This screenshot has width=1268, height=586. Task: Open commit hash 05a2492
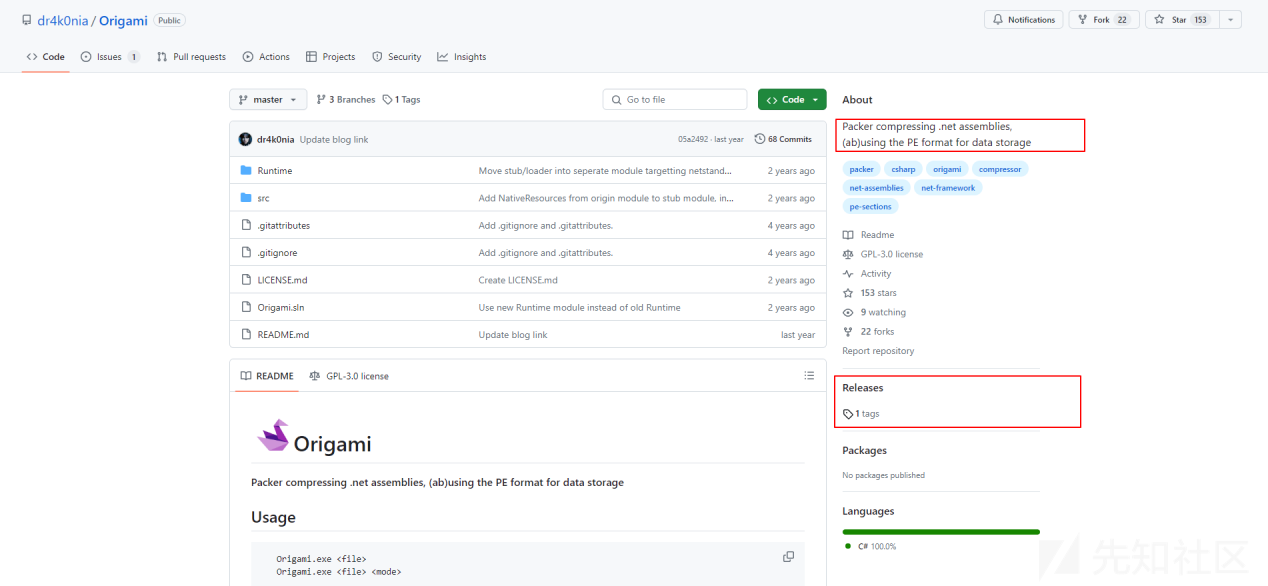(694, 140)
